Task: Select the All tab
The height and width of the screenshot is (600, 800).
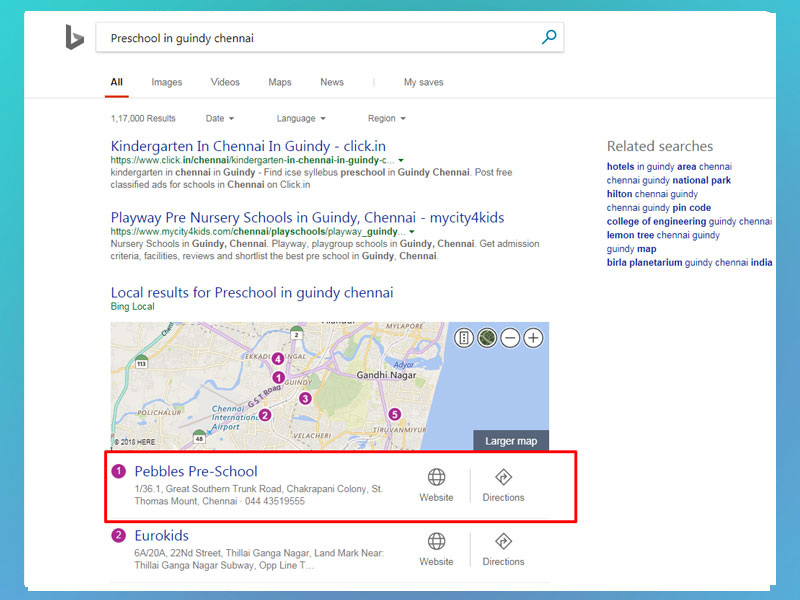Action: pos(117,82)
